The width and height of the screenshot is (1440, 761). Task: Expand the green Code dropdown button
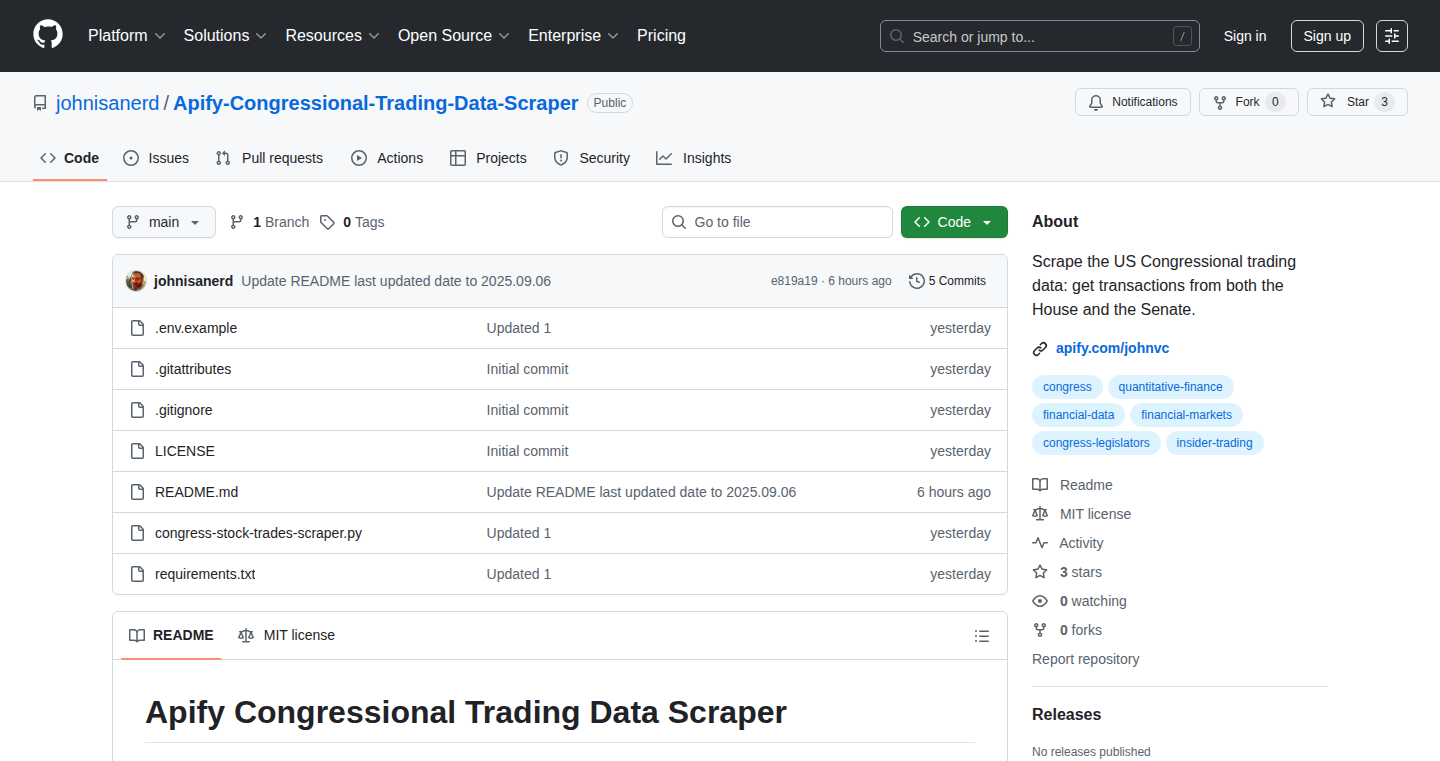point(954,222)
